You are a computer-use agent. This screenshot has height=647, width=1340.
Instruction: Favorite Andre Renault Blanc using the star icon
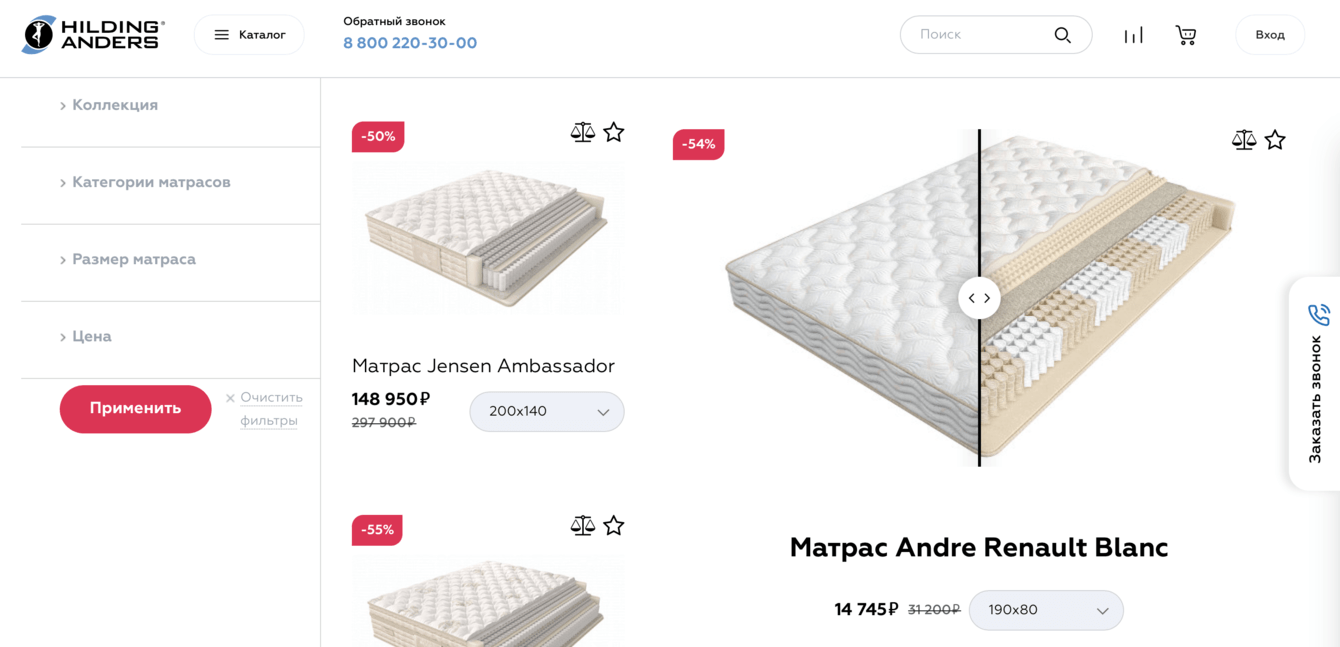click(x=1275, y=140)
